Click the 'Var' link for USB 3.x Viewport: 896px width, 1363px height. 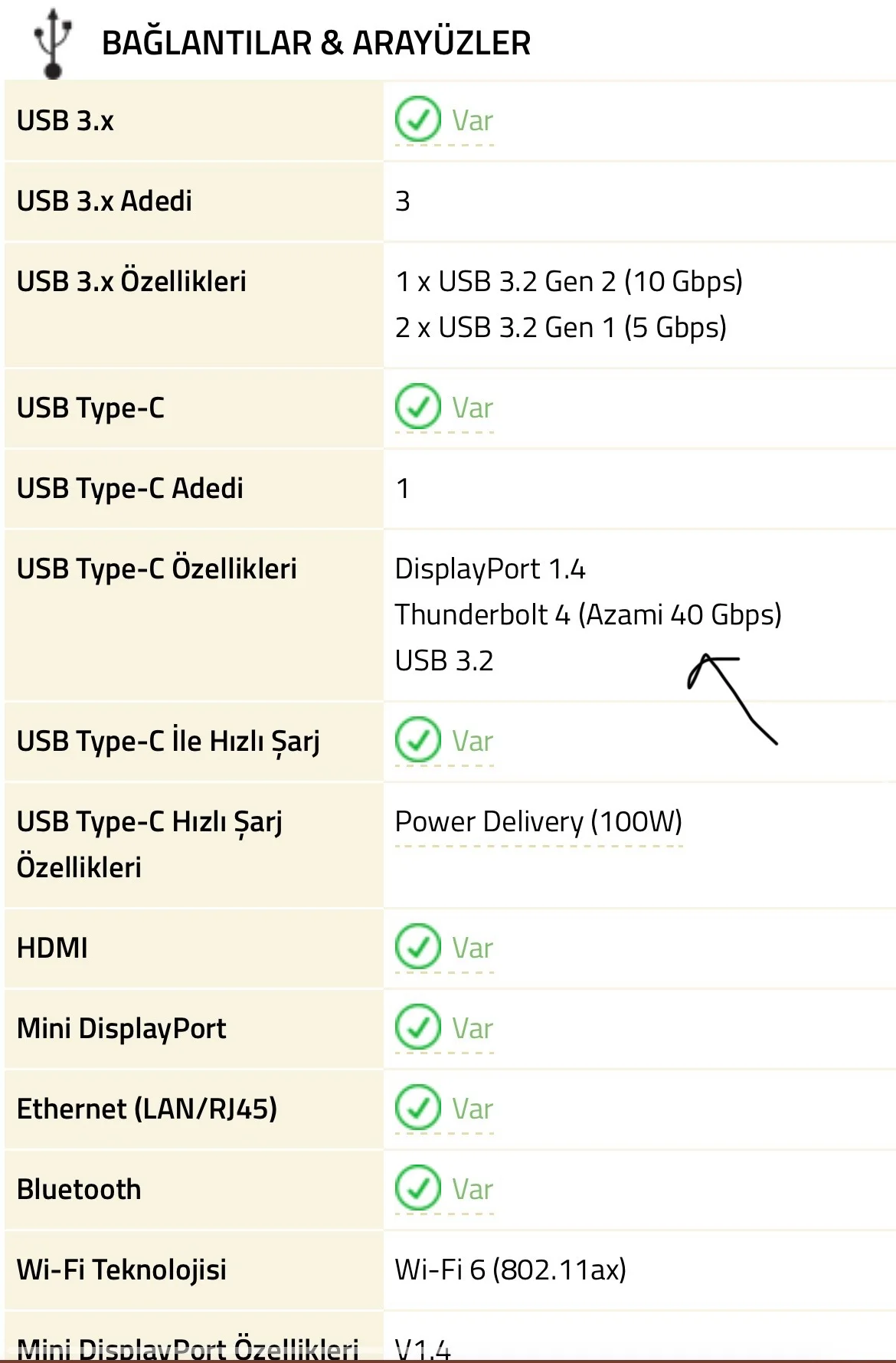pyautogui.click(x=472, y=121)
